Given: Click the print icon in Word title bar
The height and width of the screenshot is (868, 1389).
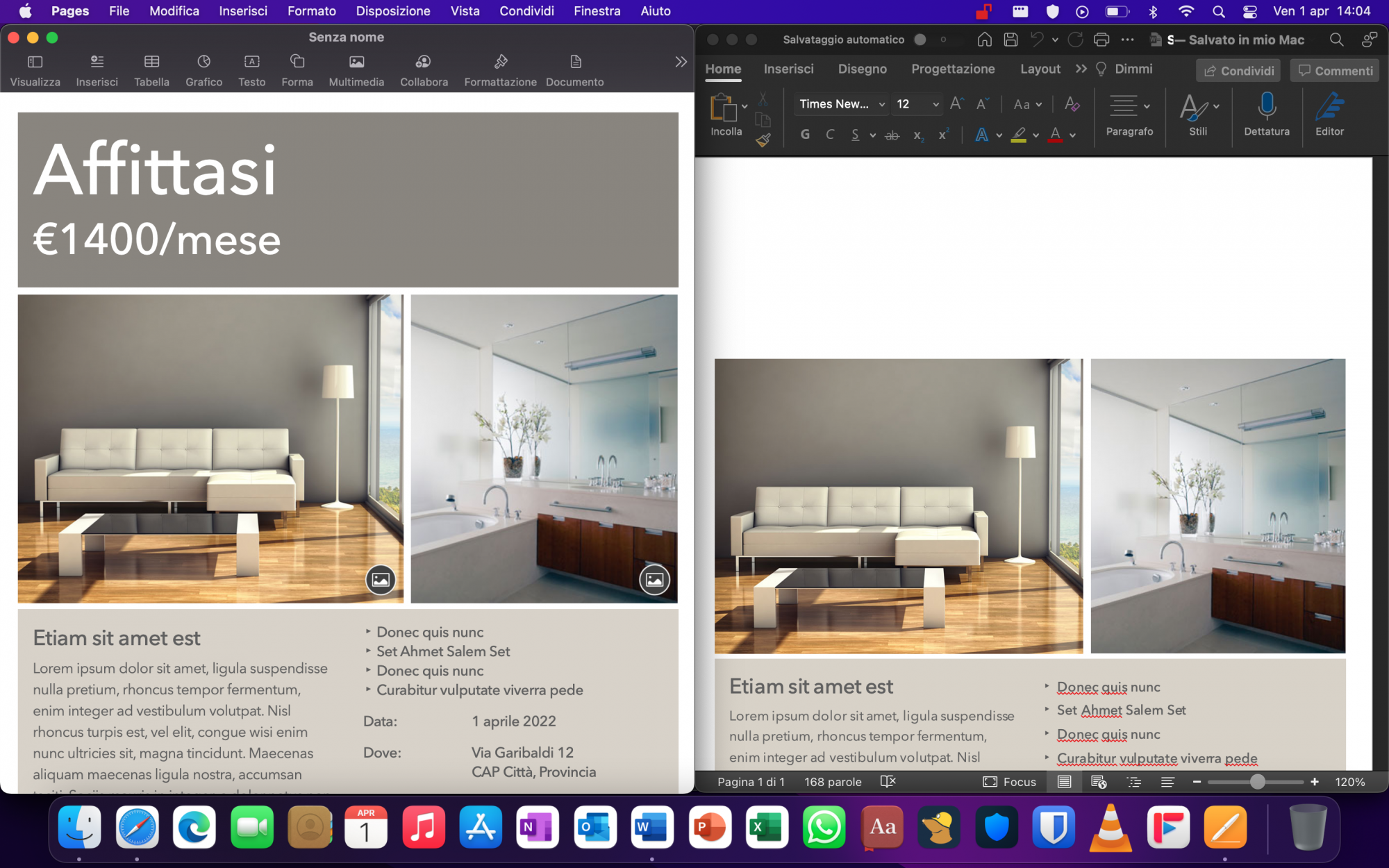Looking at the screenshot, I should (x=1101, y=40).
